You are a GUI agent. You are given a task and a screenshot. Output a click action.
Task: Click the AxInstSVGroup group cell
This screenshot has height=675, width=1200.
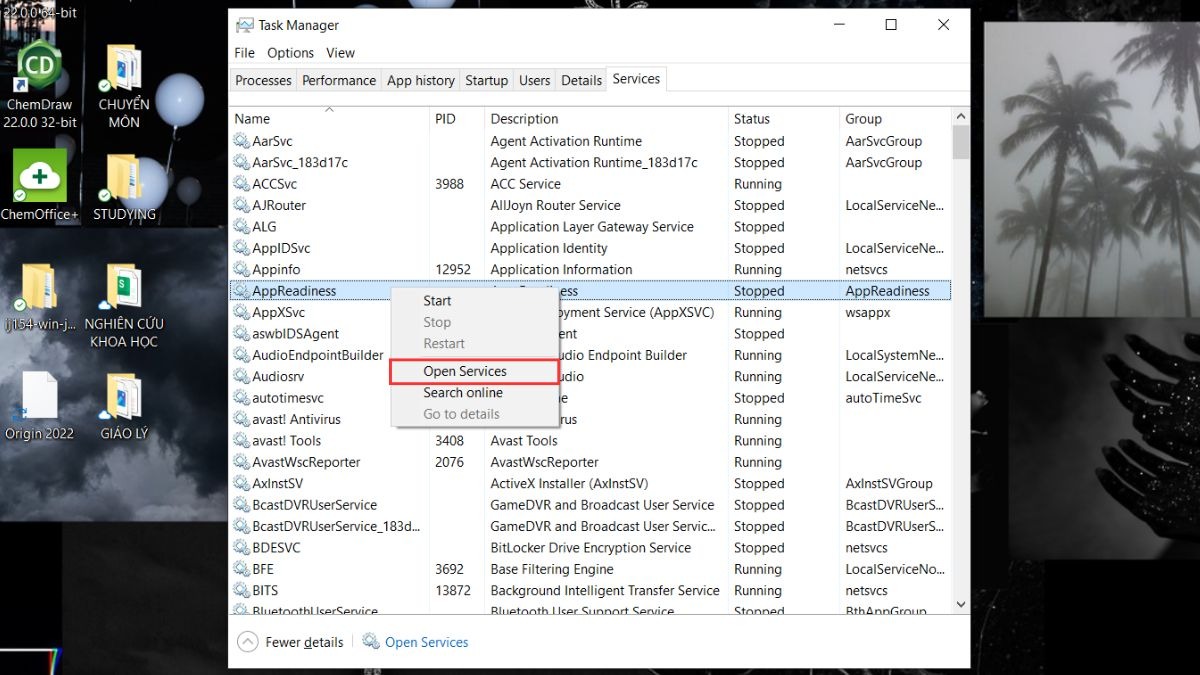tap(889, 483)
